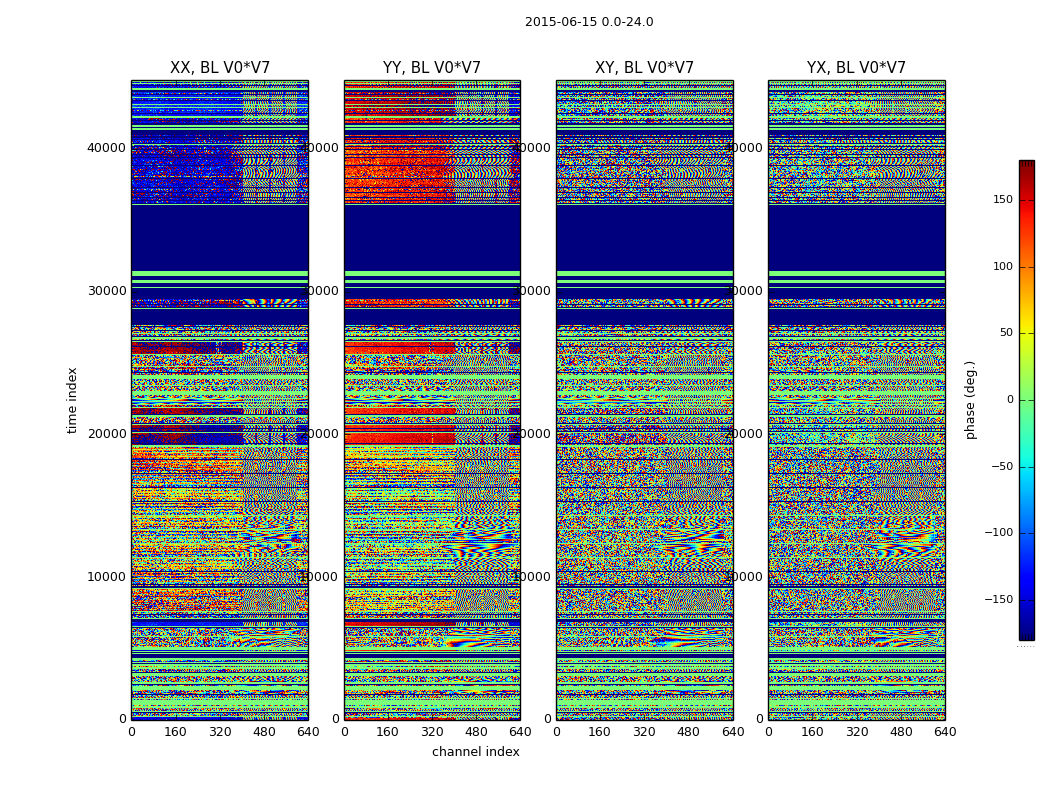
Task: Select the "time index" y-axis label
Action: (72, 400)
